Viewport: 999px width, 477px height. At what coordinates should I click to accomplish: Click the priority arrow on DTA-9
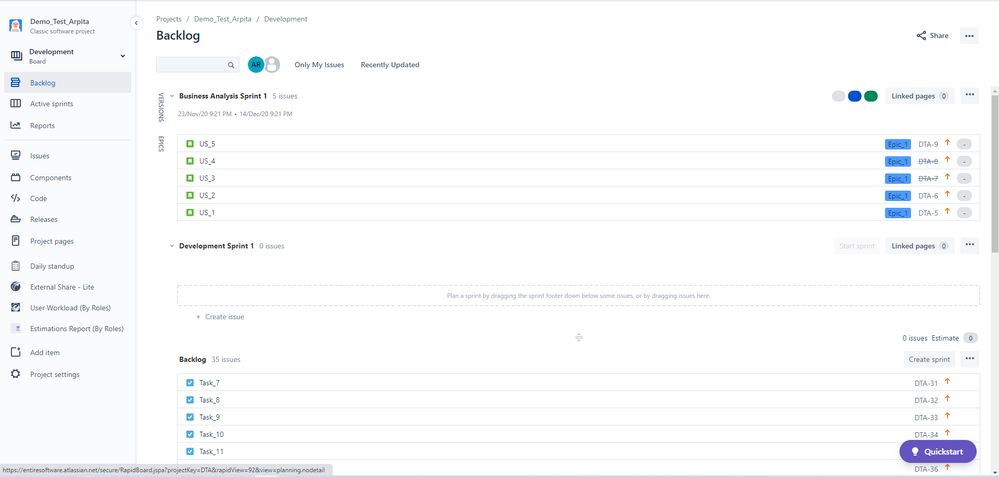tap(947, 143)
